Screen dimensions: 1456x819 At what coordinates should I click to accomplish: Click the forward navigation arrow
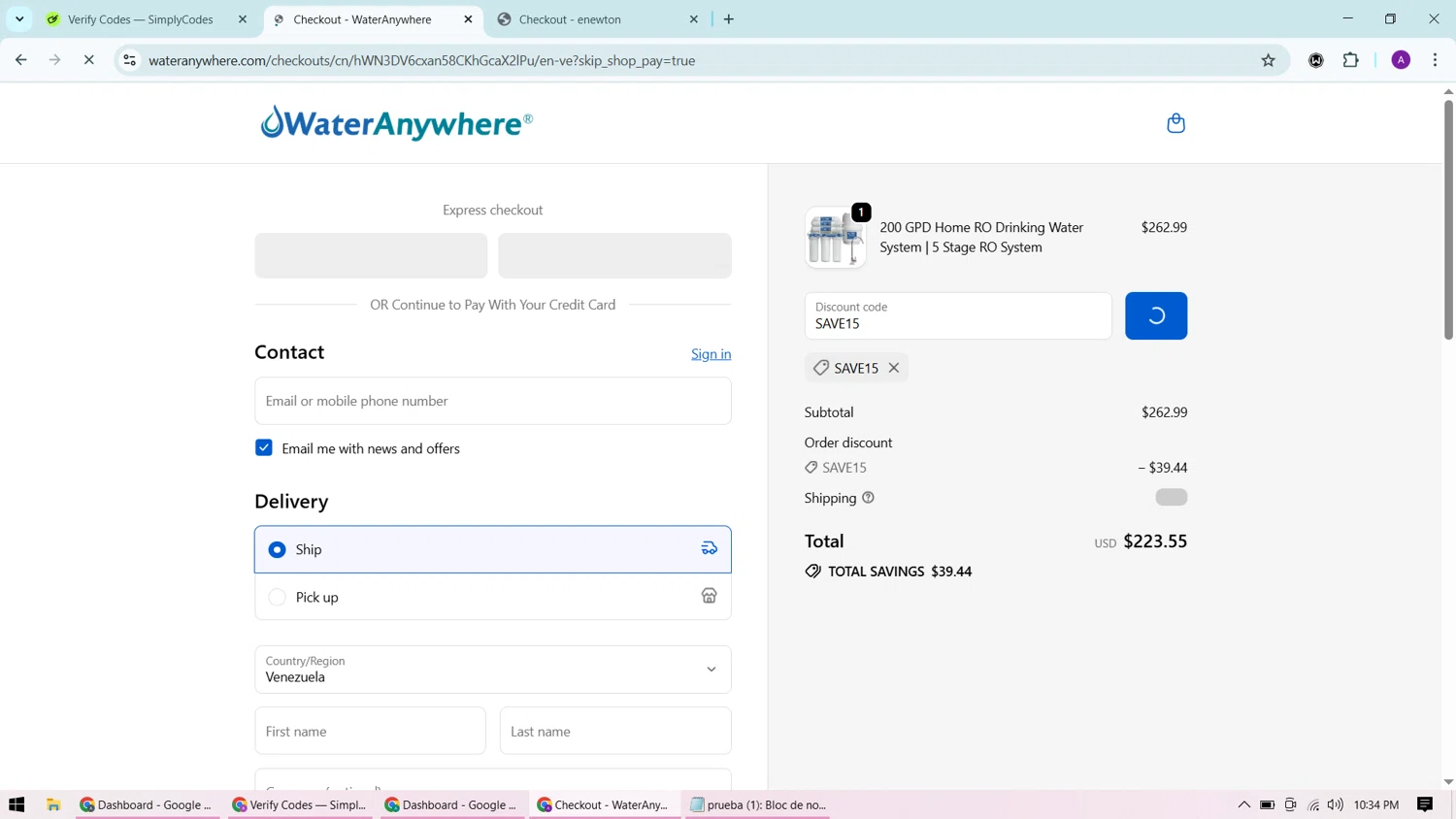coord(54,60)
